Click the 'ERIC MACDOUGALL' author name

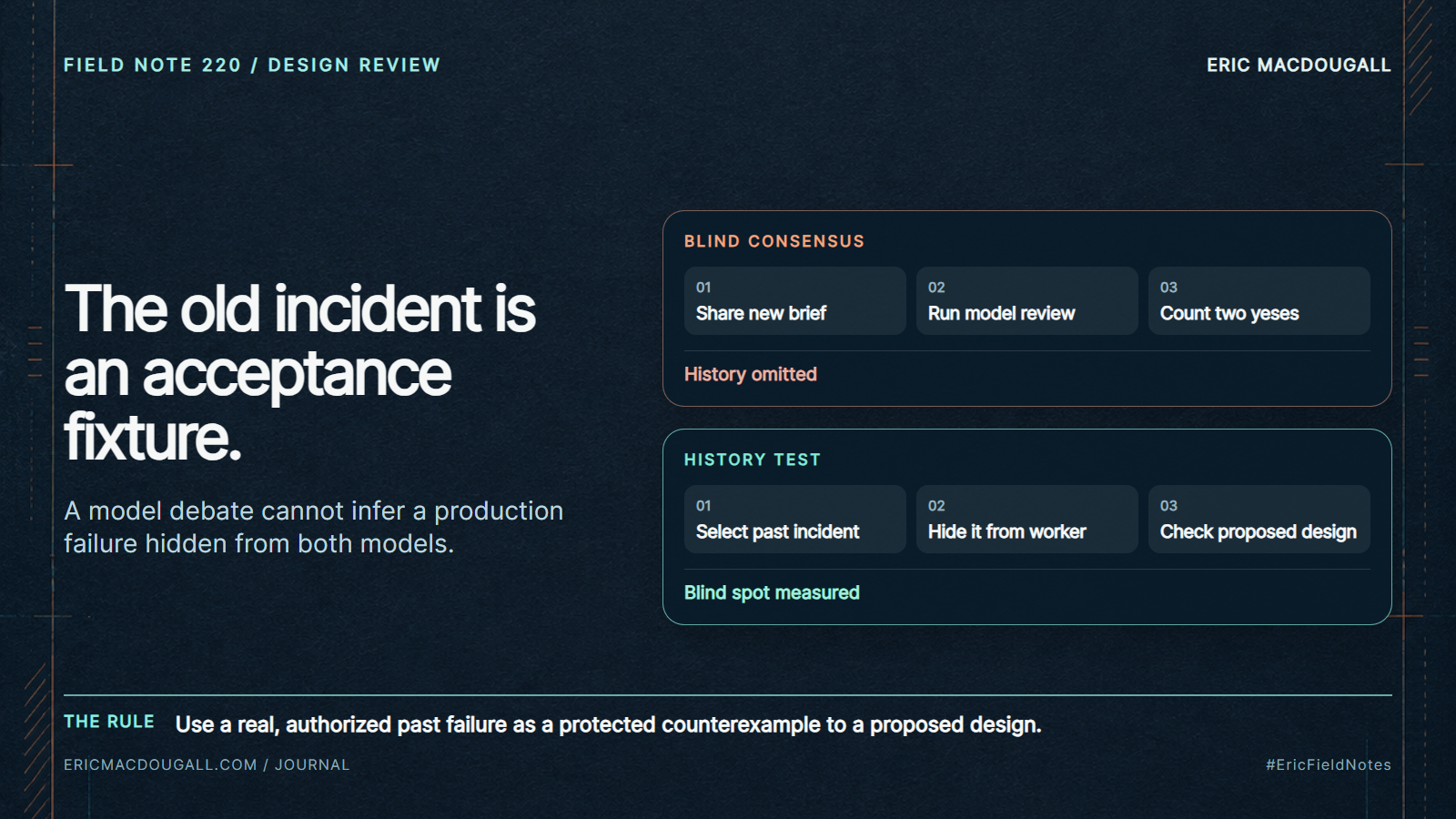1299,65
